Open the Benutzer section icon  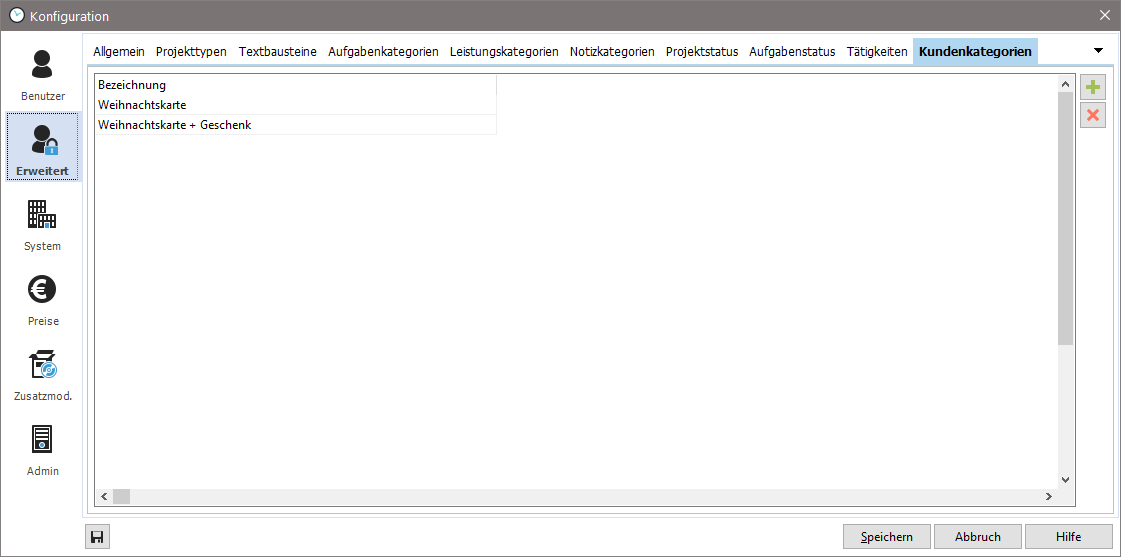(x=42, y=65)
